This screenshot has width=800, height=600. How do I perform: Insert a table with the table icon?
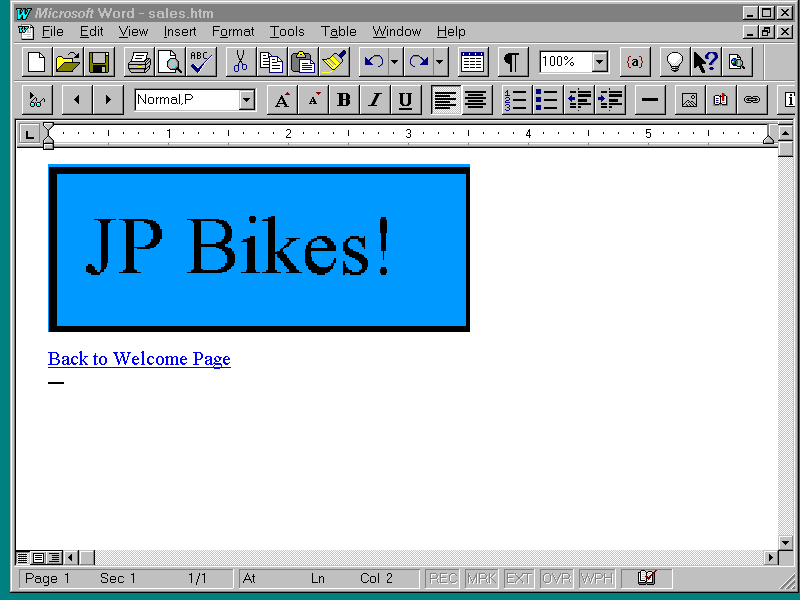point(473,62)
